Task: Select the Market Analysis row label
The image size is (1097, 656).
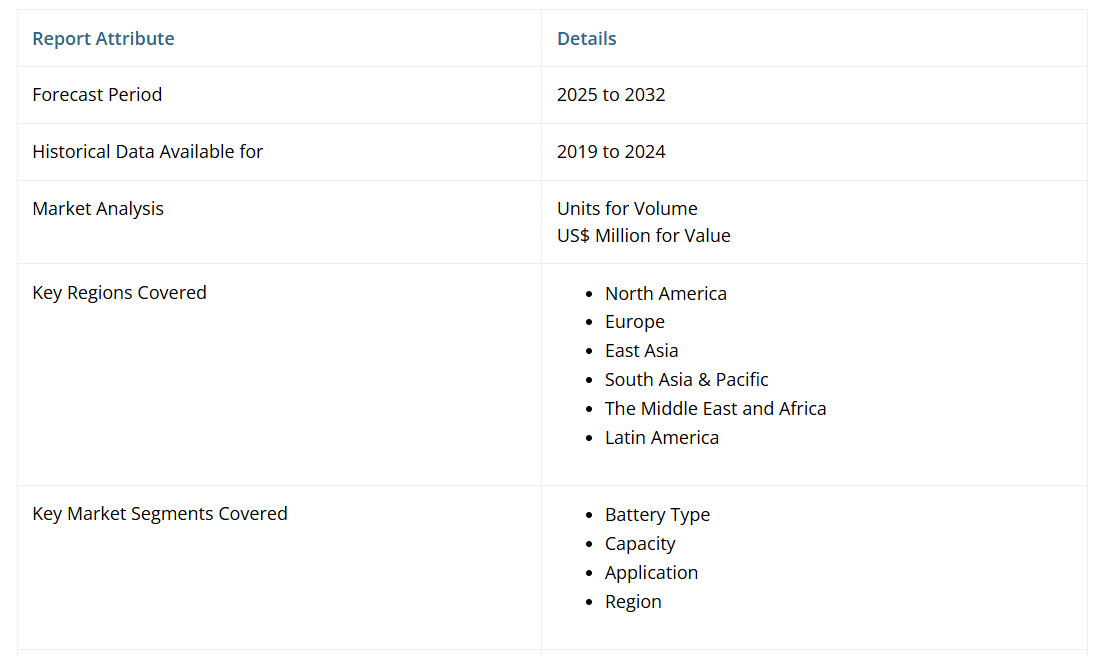Action: [x=98, y=209]
